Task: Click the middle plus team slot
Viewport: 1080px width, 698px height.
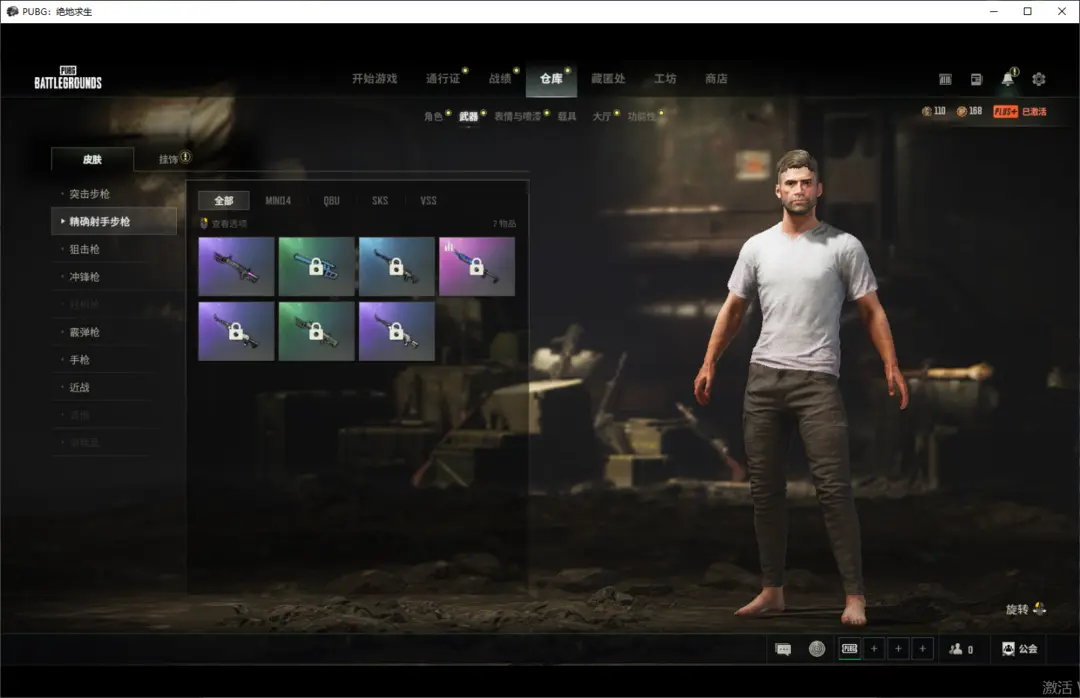Action: (898, 649)
